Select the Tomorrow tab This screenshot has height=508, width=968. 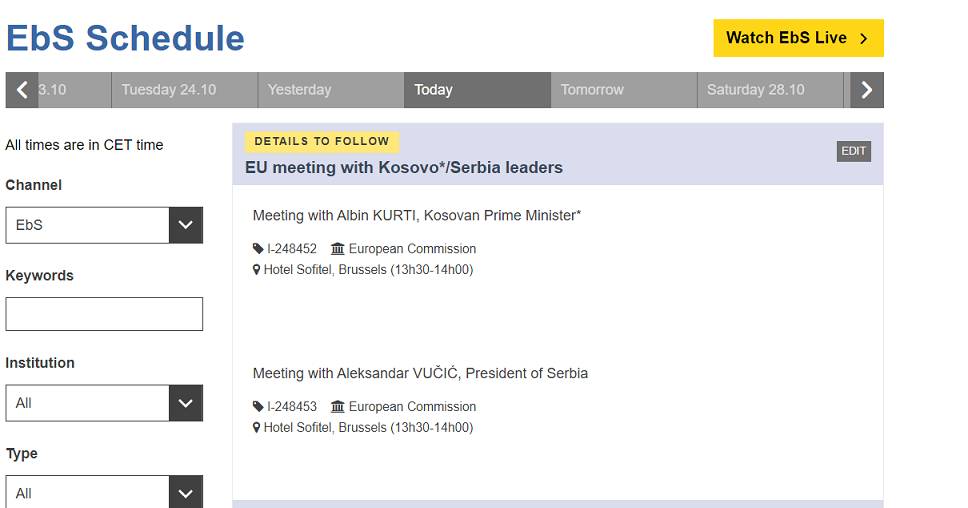click(x=623, y=90)
